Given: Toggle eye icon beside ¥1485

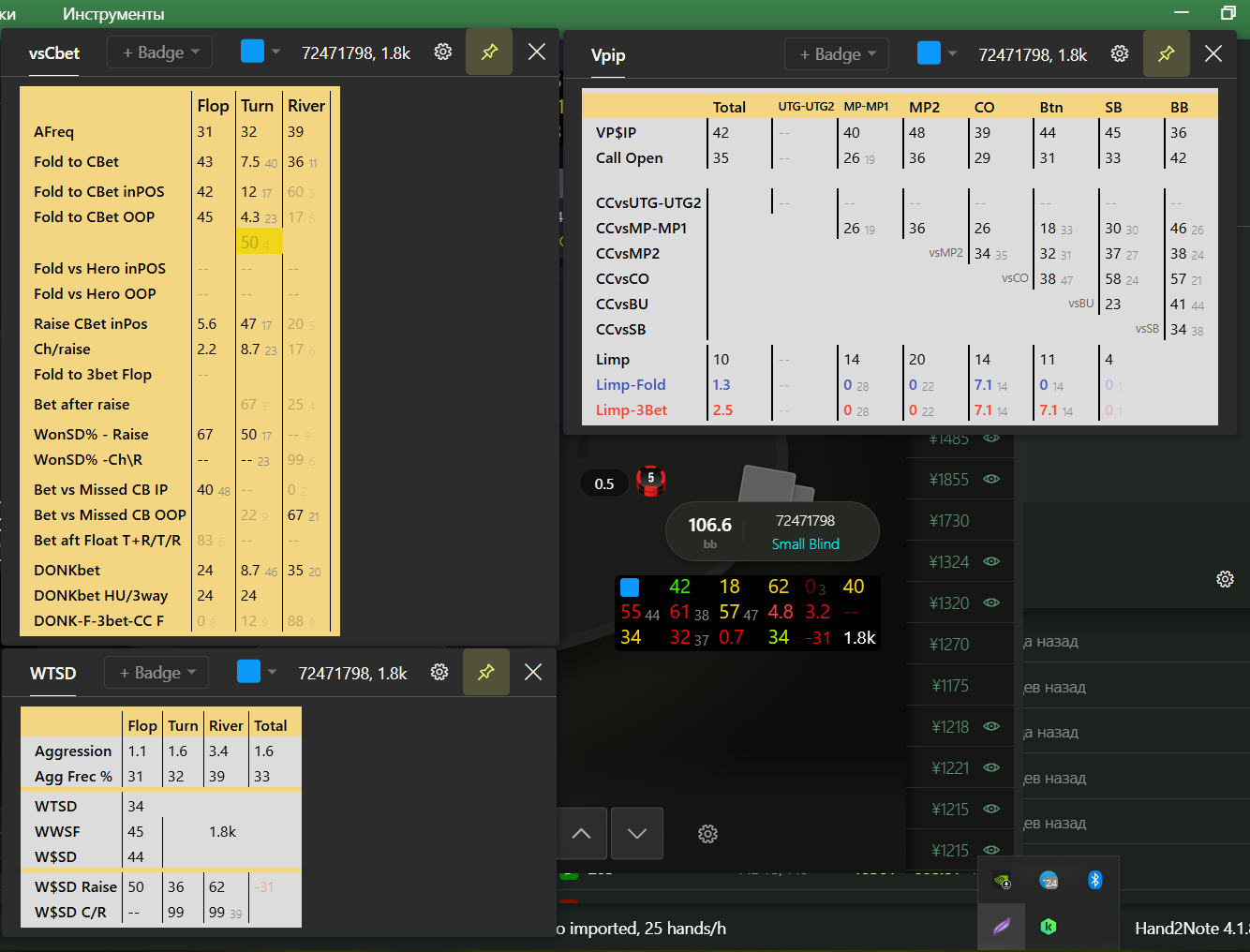Looking at the screenshot, I should (x=991, y=439).
